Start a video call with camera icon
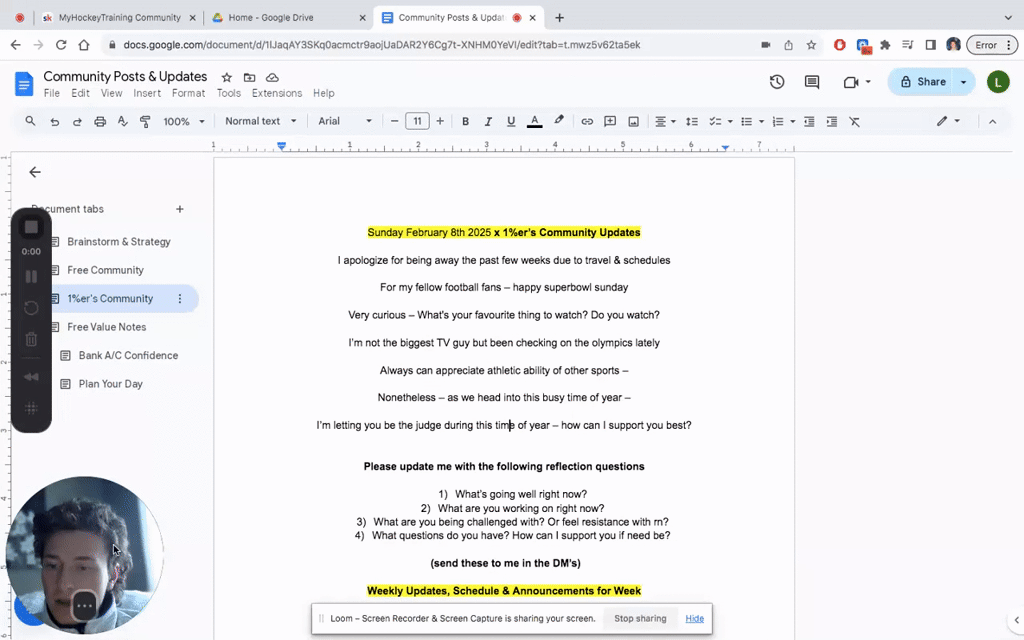 coord(850,82)
